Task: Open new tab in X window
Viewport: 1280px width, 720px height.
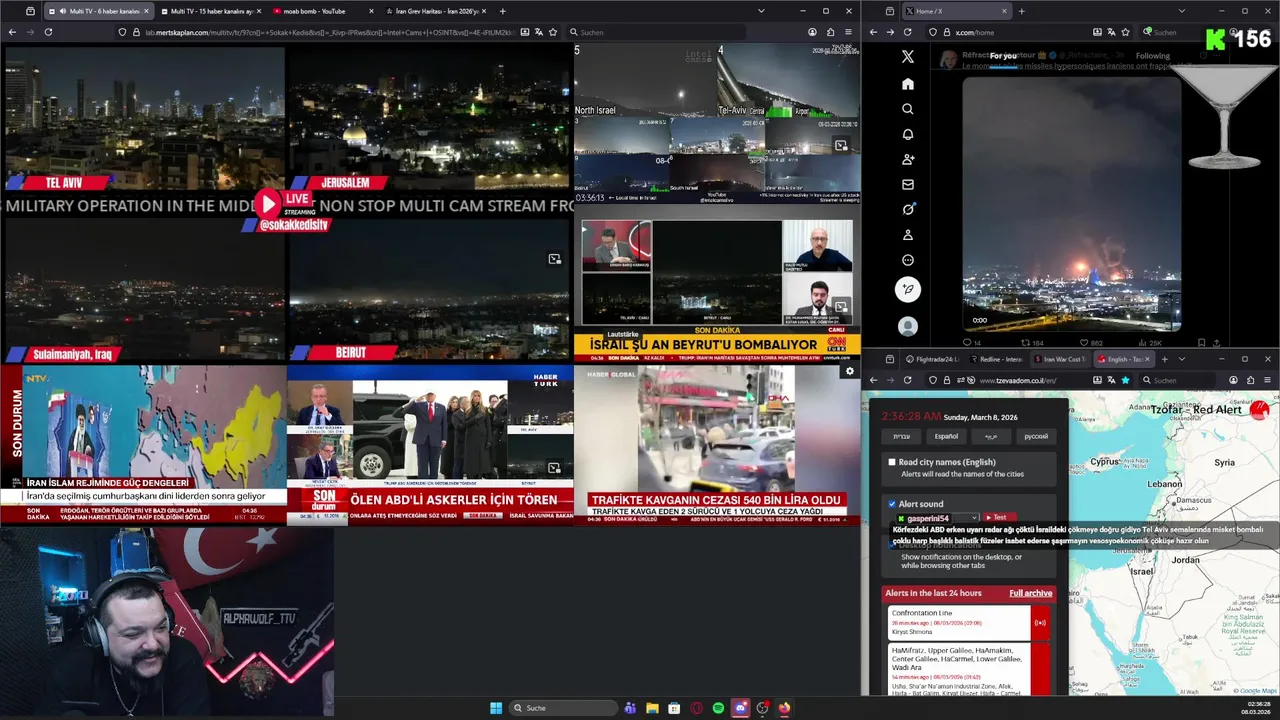Action: point(1021,11)
